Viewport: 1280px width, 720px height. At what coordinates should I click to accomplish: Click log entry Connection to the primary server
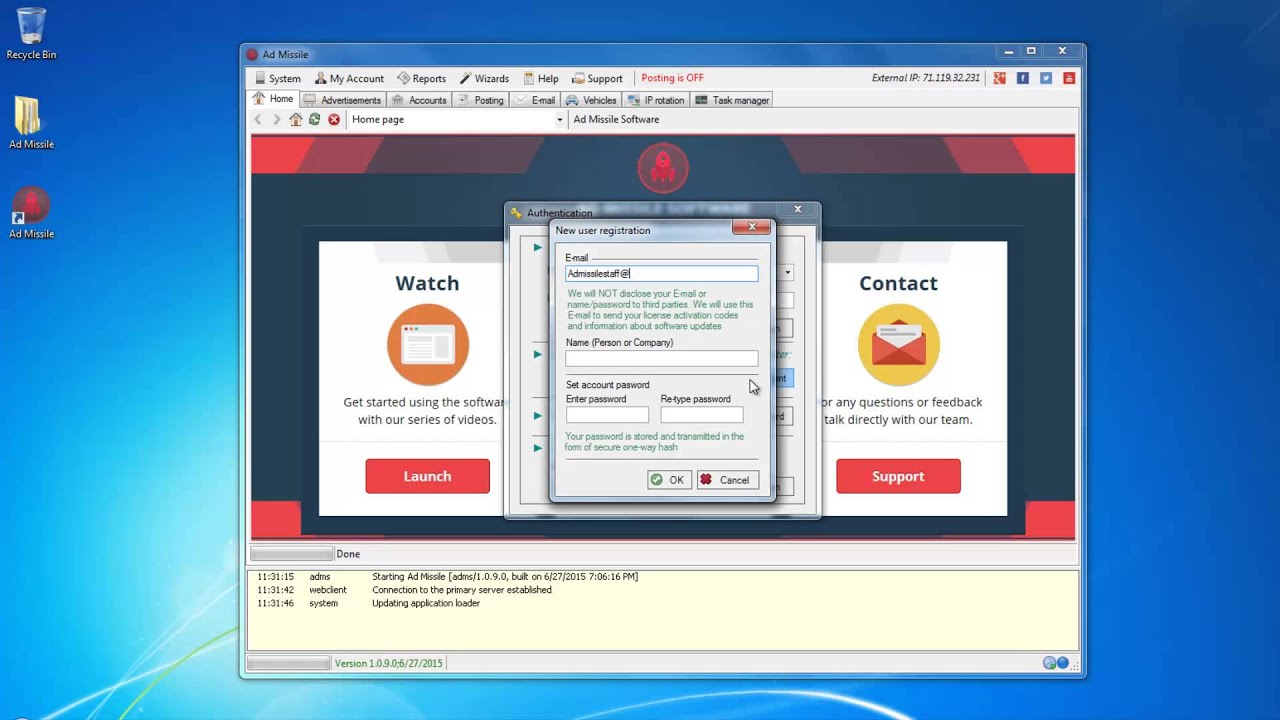click(x=462, y=590)
